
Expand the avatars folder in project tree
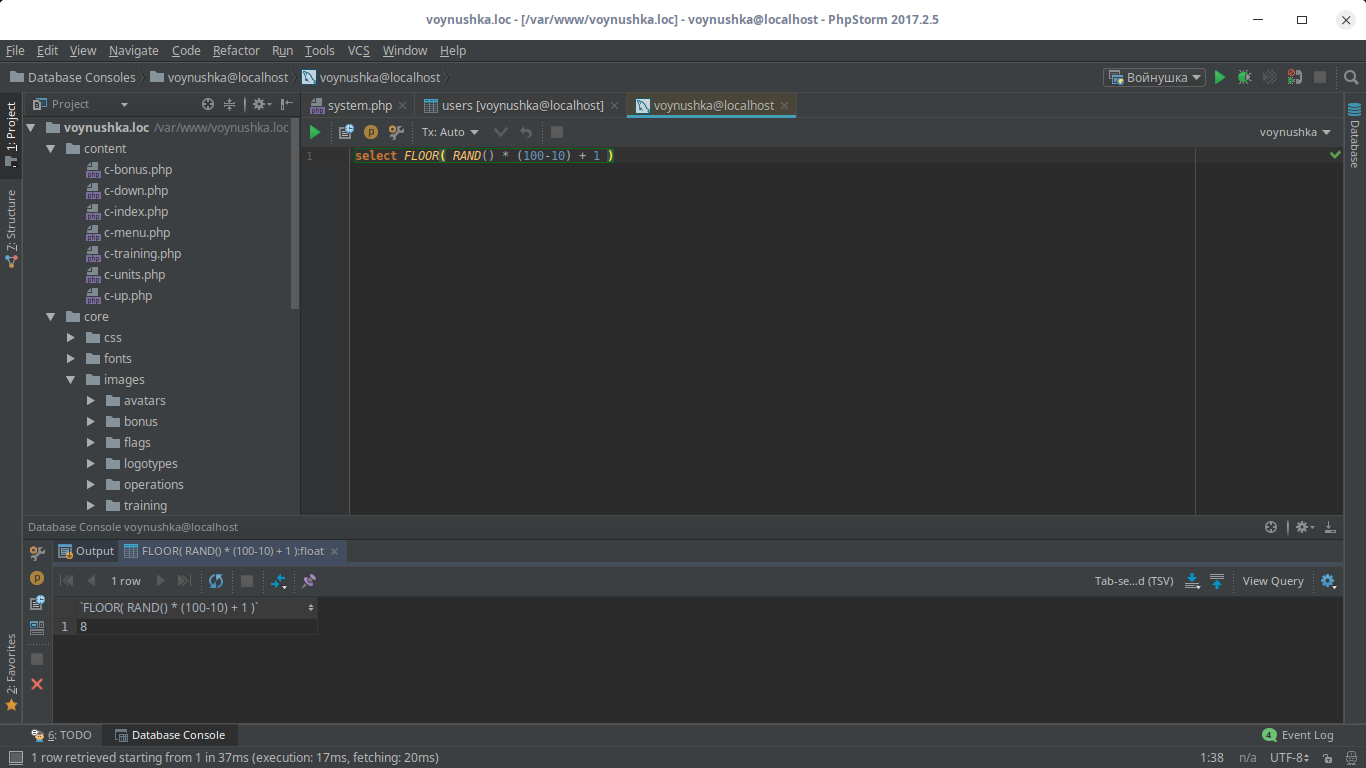tap(91, 401)
